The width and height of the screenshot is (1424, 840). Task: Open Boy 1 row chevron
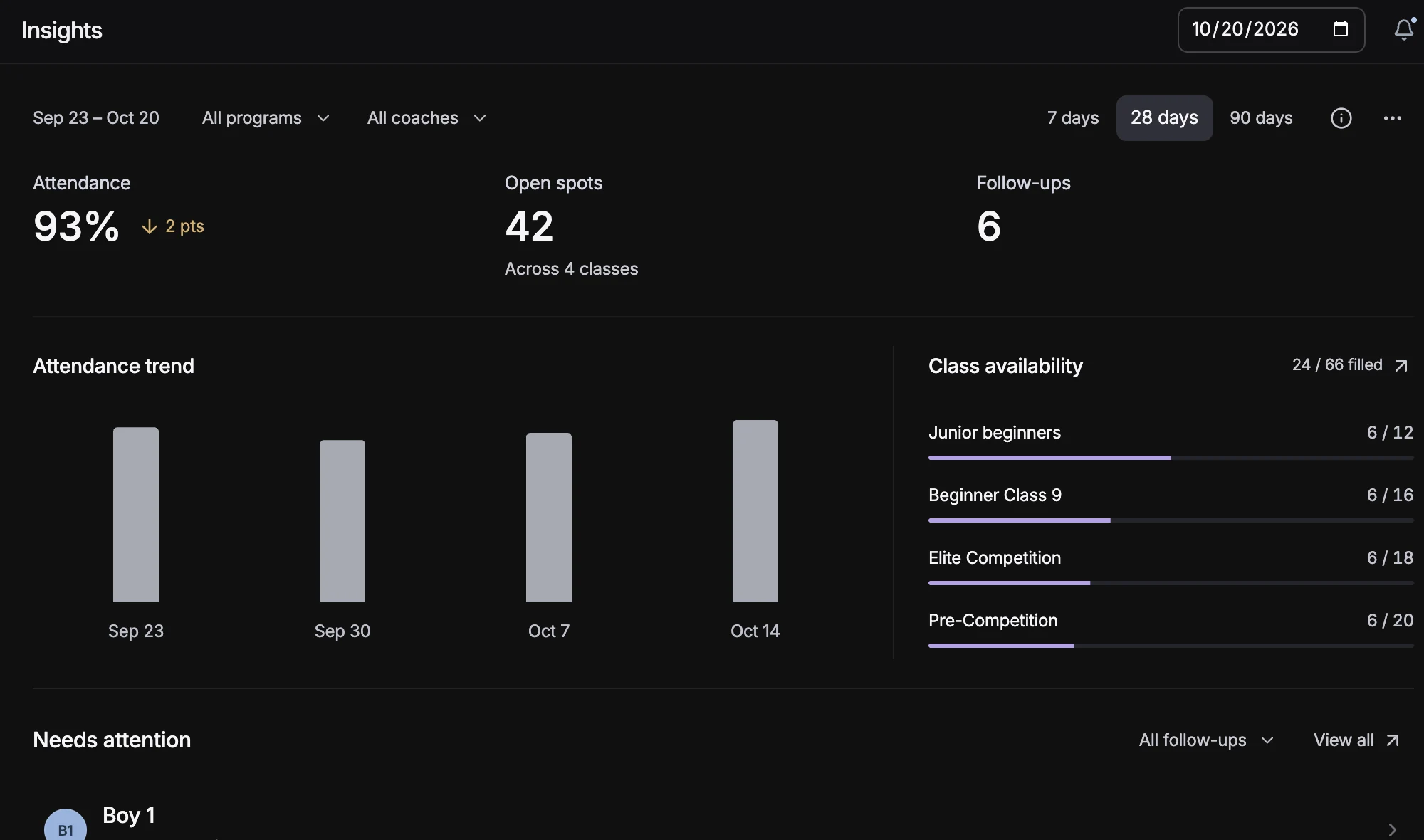click(x=1392, y=830)
